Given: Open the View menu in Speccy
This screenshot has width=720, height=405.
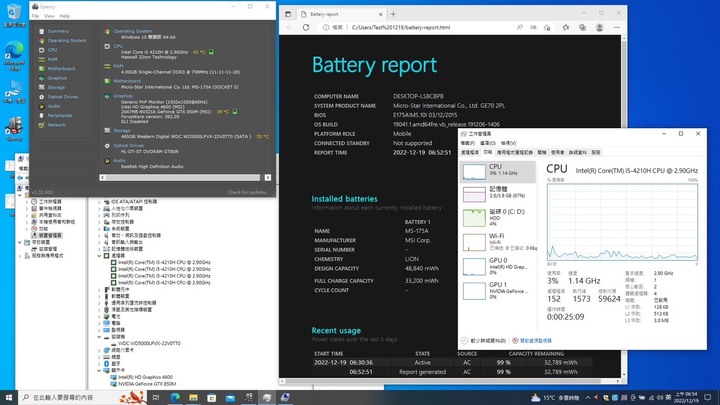Looking at the screenshot, I should (49, 16).
